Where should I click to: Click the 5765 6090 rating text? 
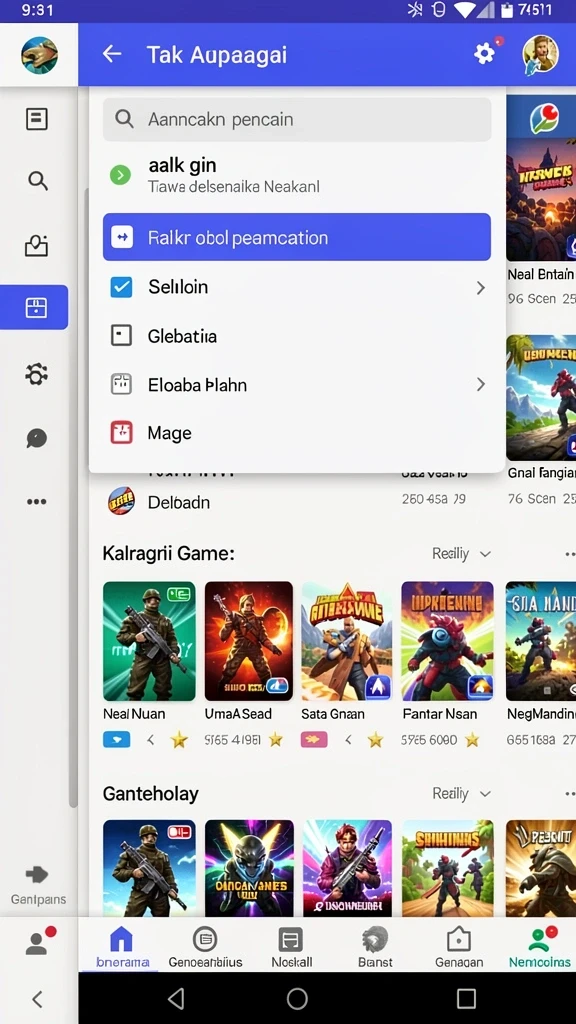pos(429,740)
